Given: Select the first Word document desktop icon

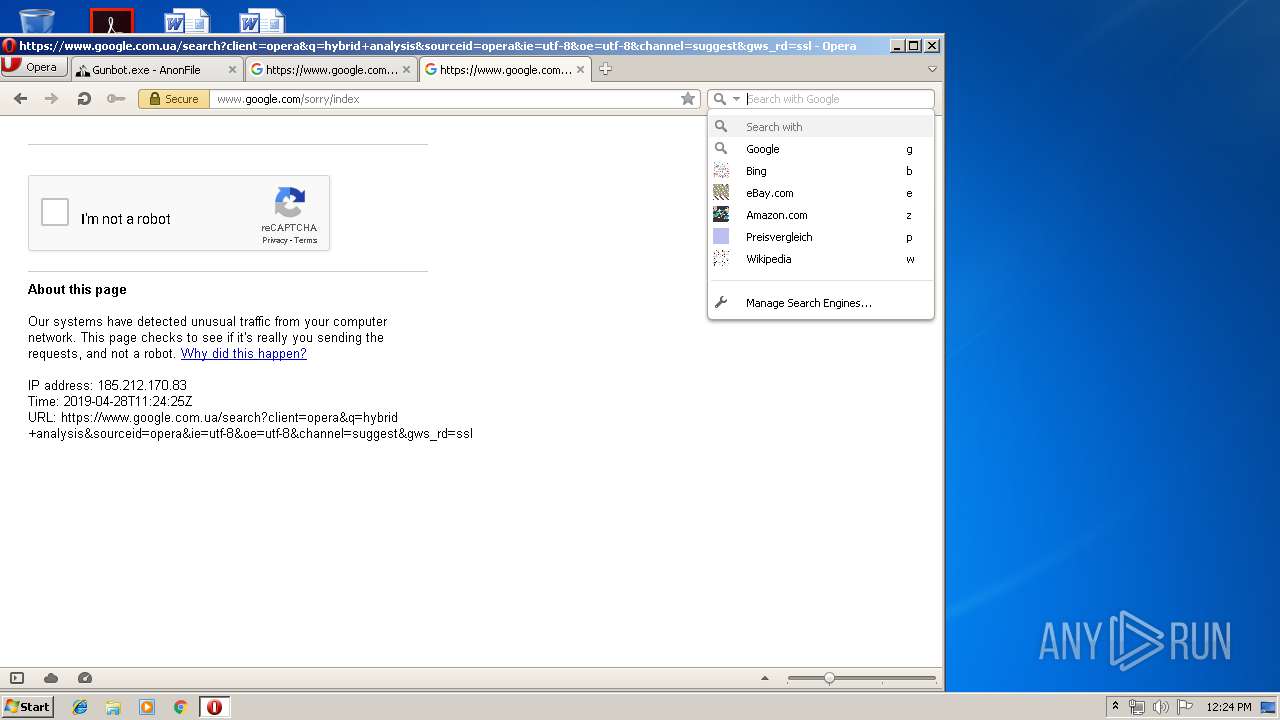Looking at the screenshot, I should coord(187,21).
